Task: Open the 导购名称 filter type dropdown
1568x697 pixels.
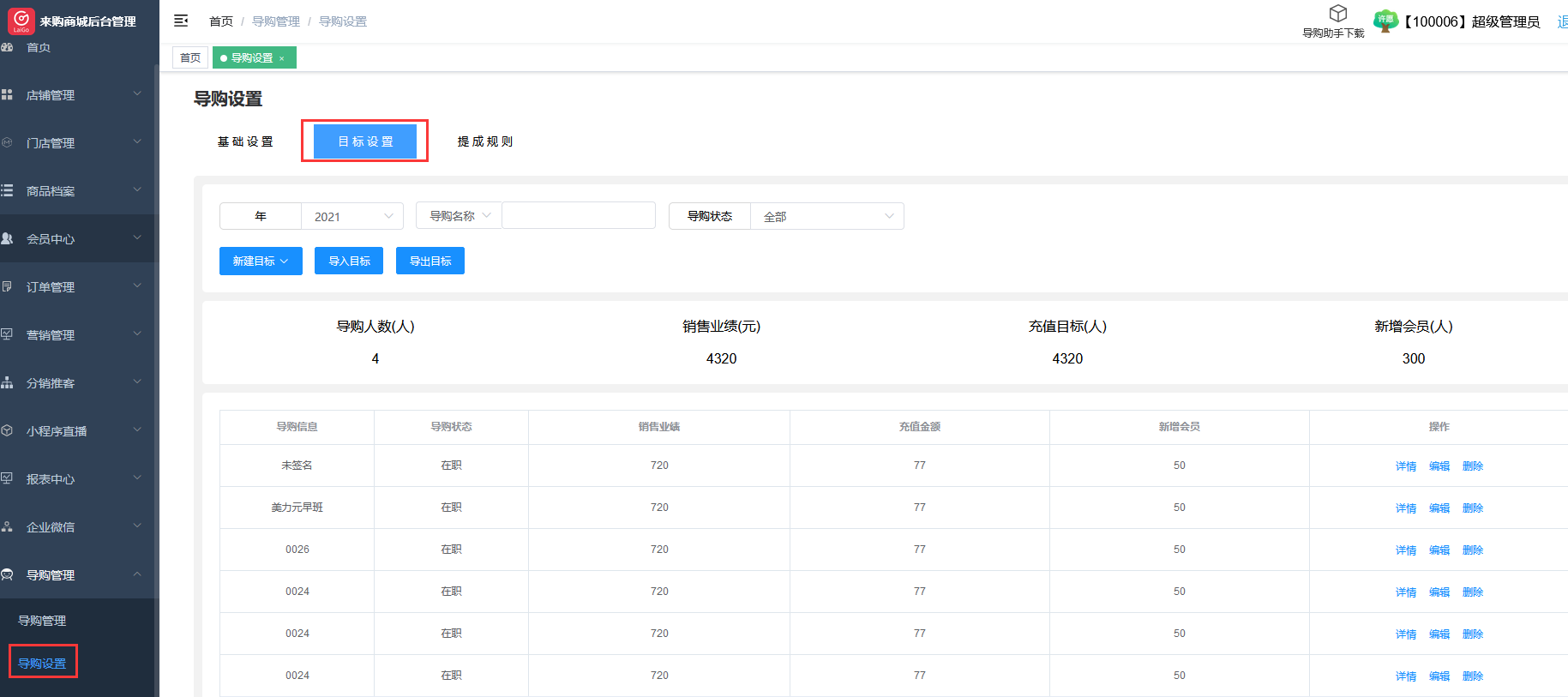Action: click(x=459, y=216)
